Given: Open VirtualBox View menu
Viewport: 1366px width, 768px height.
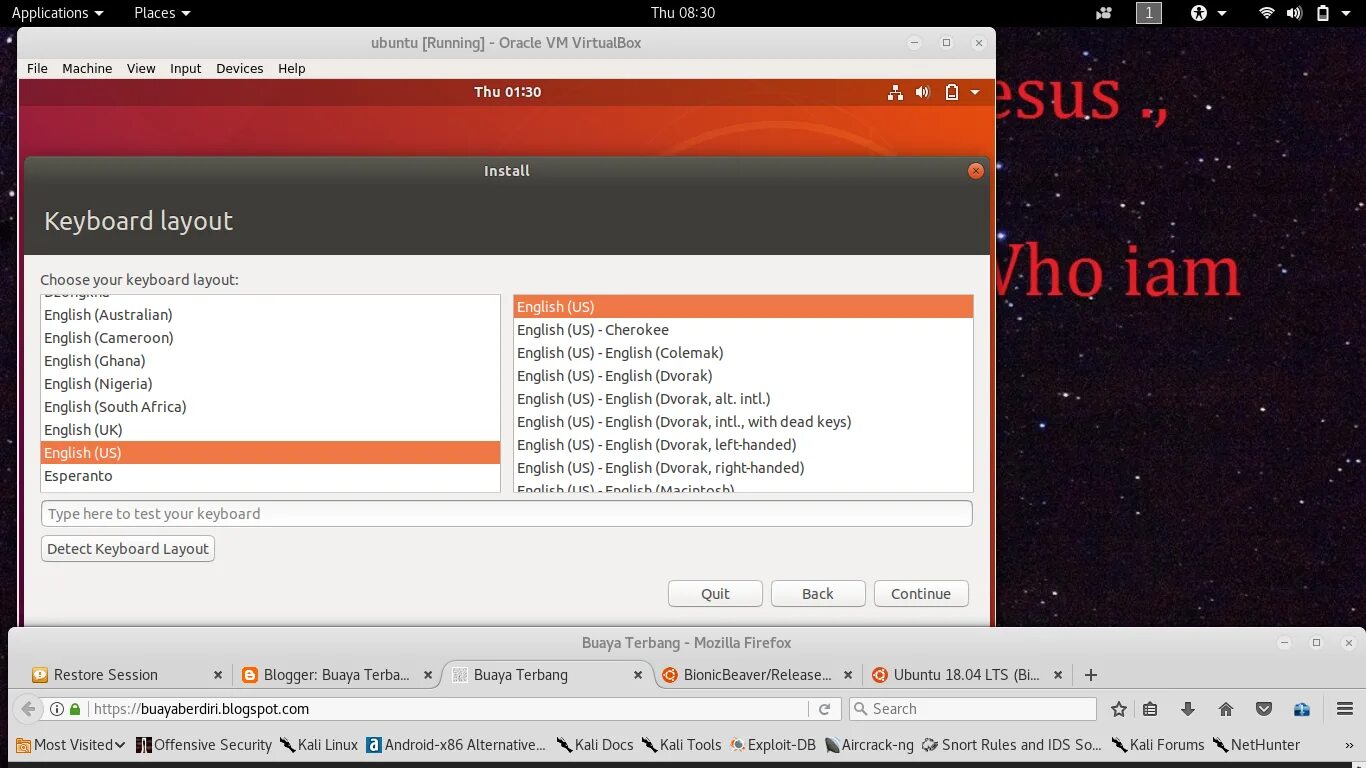Looking at the screenshot, I should 141,69.
